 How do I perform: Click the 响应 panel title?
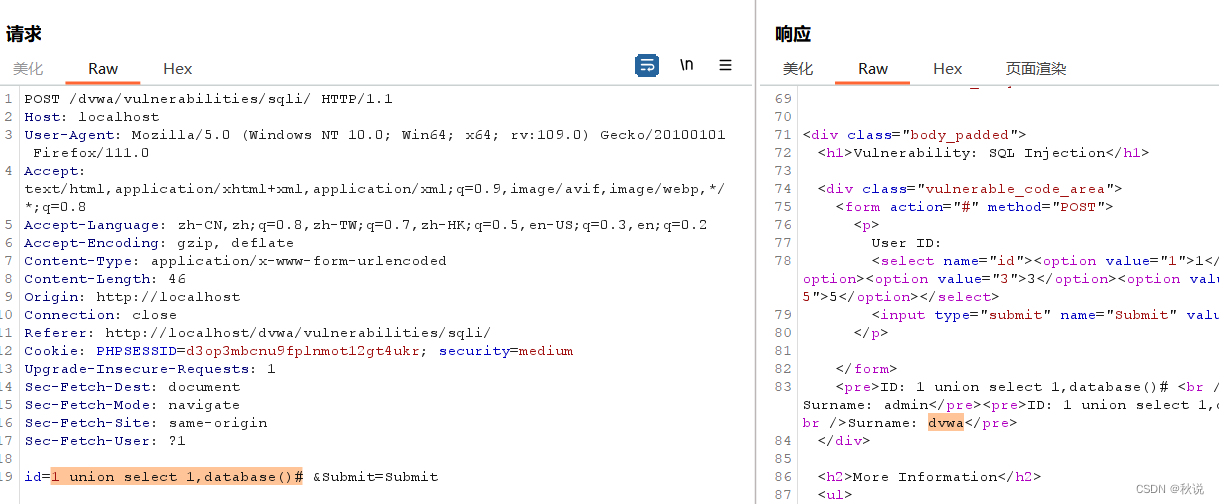click(793, 34)
